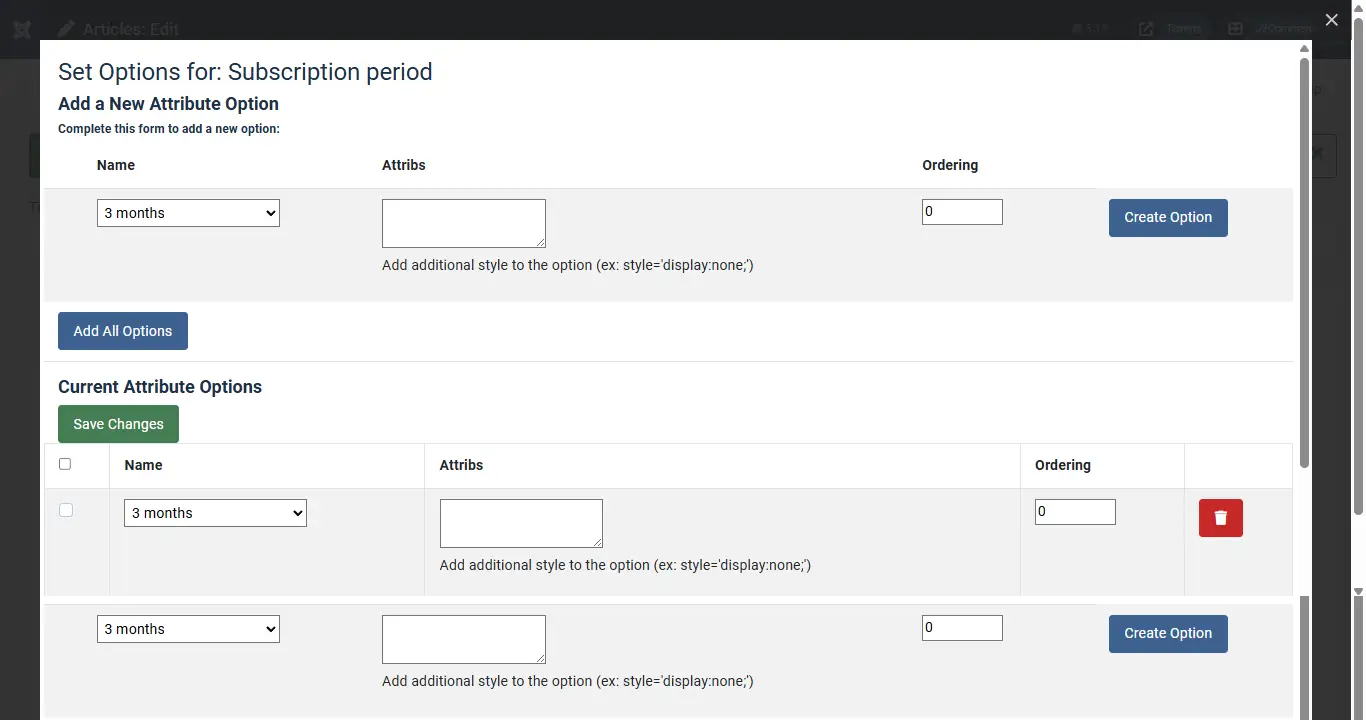The width and height of the screenshot is (1366, 720).
Task: Click the top Create Option button
Action: click(1168, 217)
